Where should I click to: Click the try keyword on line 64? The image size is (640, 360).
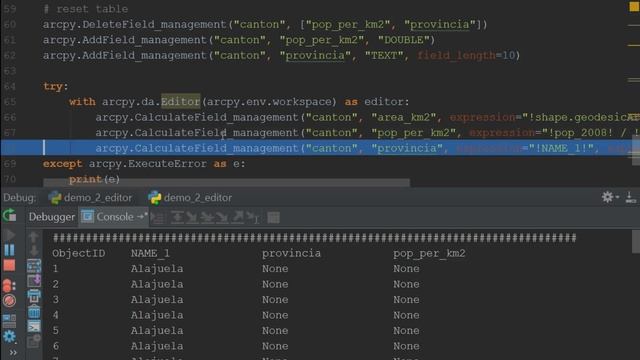click(x=53, y=86)
